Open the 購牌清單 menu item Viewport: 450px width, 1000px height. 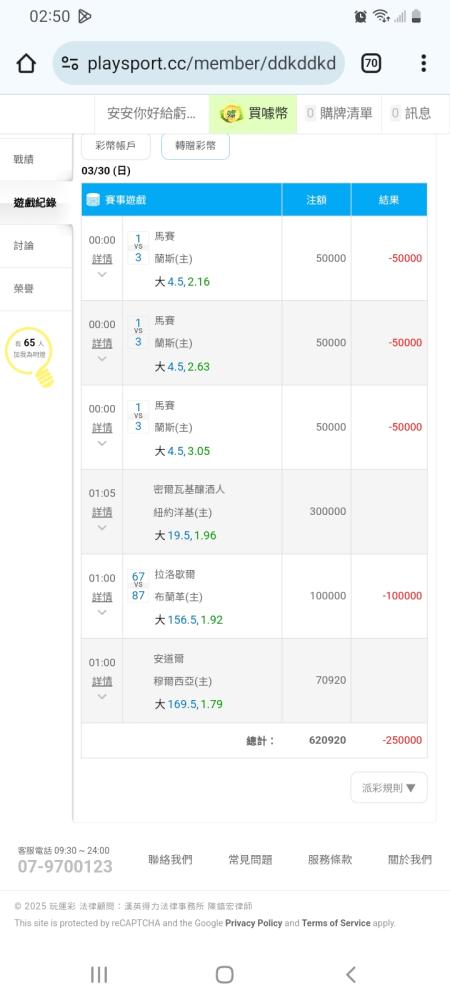pos(338,114)
